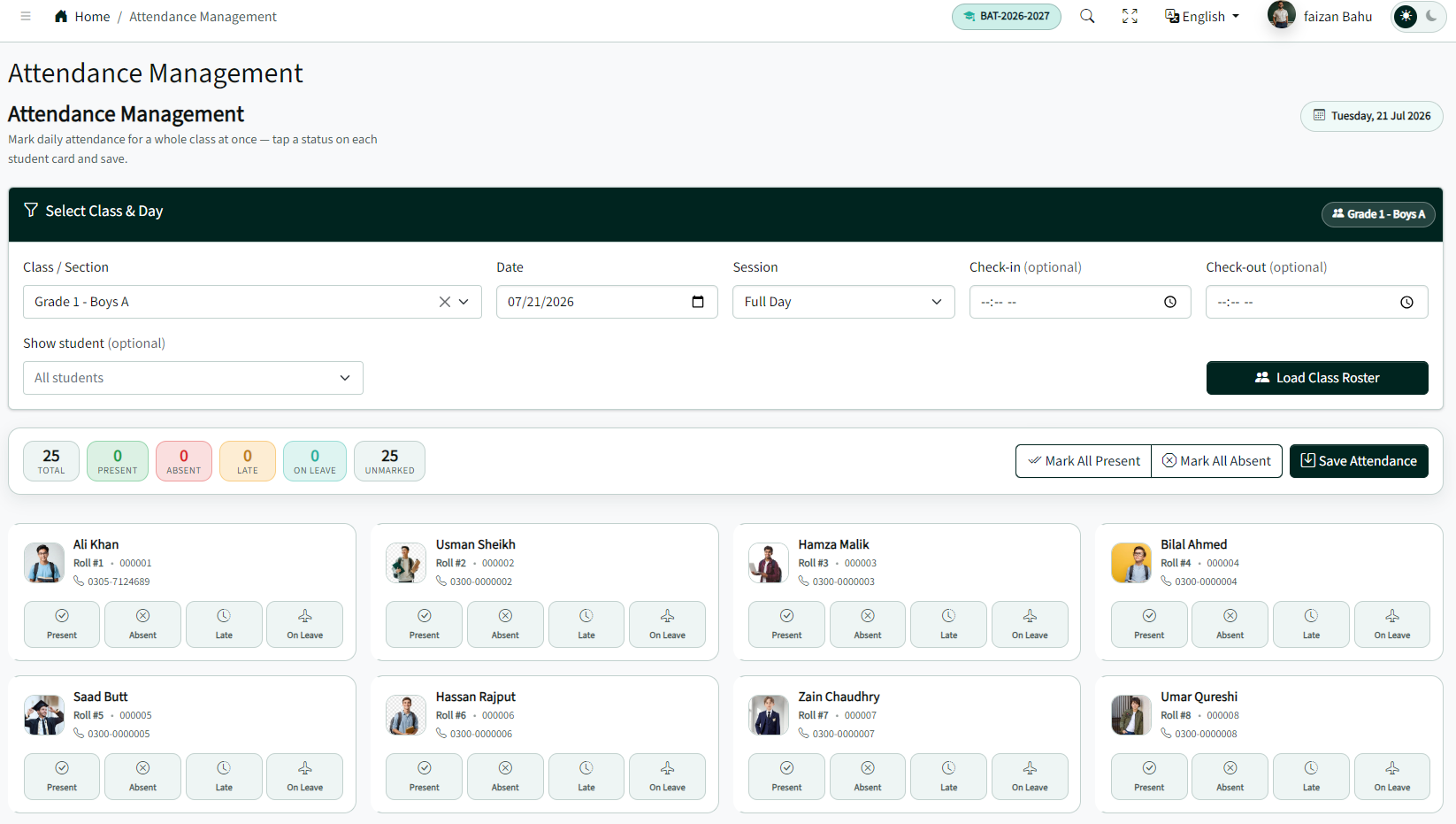
Task: Mark Zain Chaudhry as Late
Action: click(948, 776)
